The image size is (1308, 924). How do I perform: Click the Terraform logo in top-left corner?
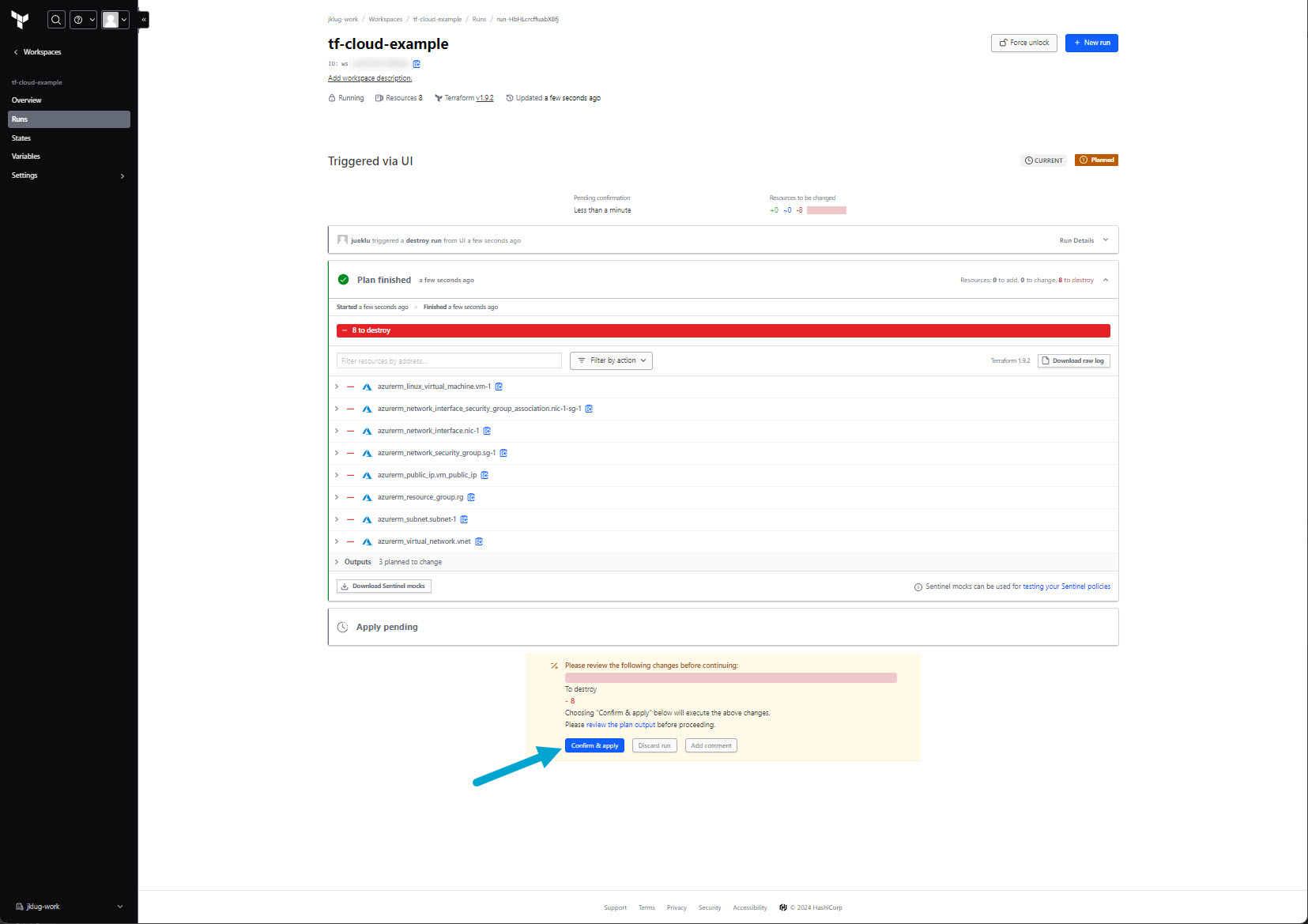point(20,20)
